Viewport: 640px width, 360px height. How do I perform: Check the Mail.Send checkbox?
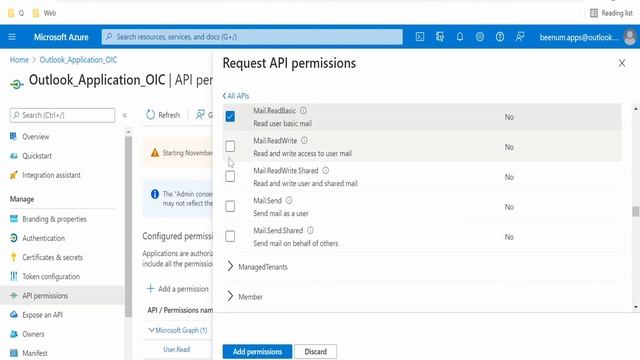tap(230, 206)
